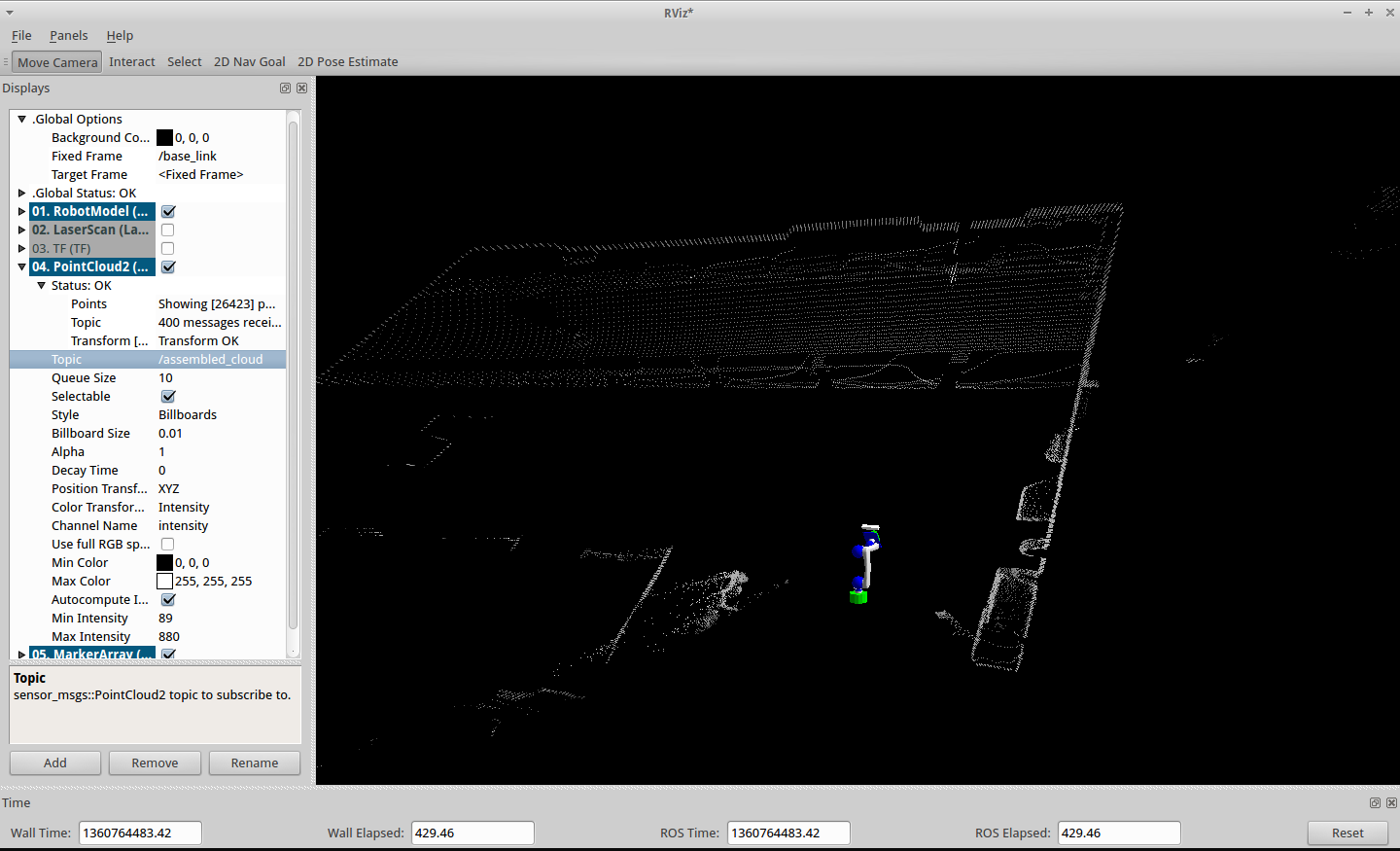Click the Remove display button
The width and height of the screenshot is (1400, 851).
pos(155,762)
